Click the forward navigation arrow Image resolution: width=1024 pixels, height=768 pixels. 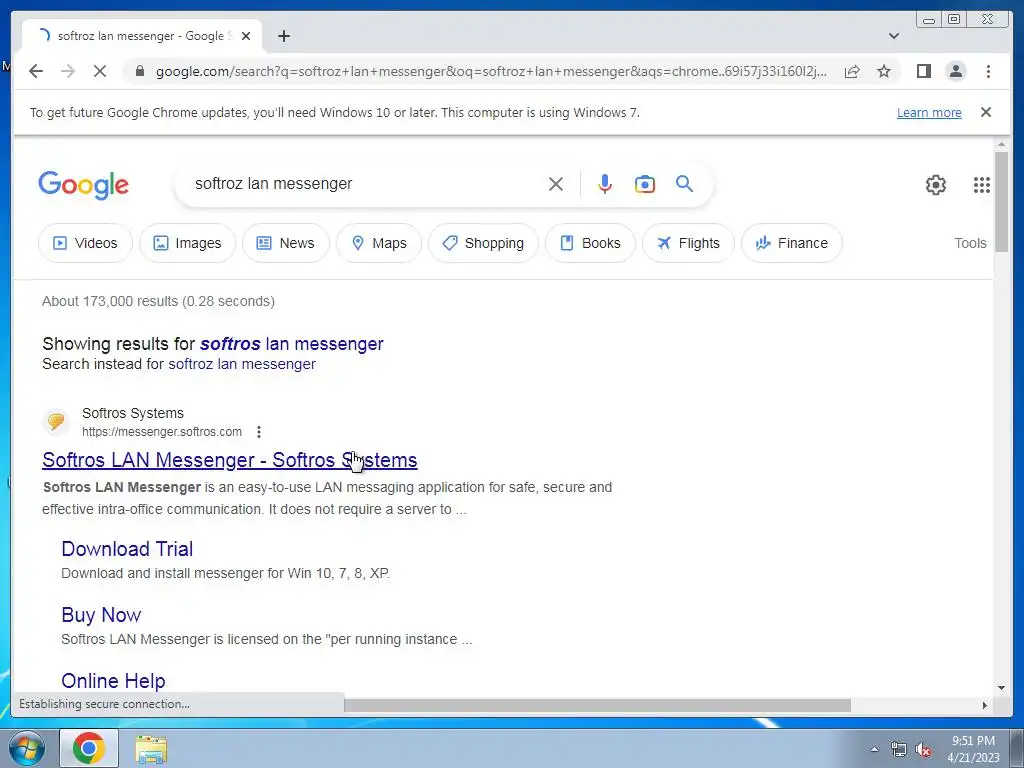68,71
